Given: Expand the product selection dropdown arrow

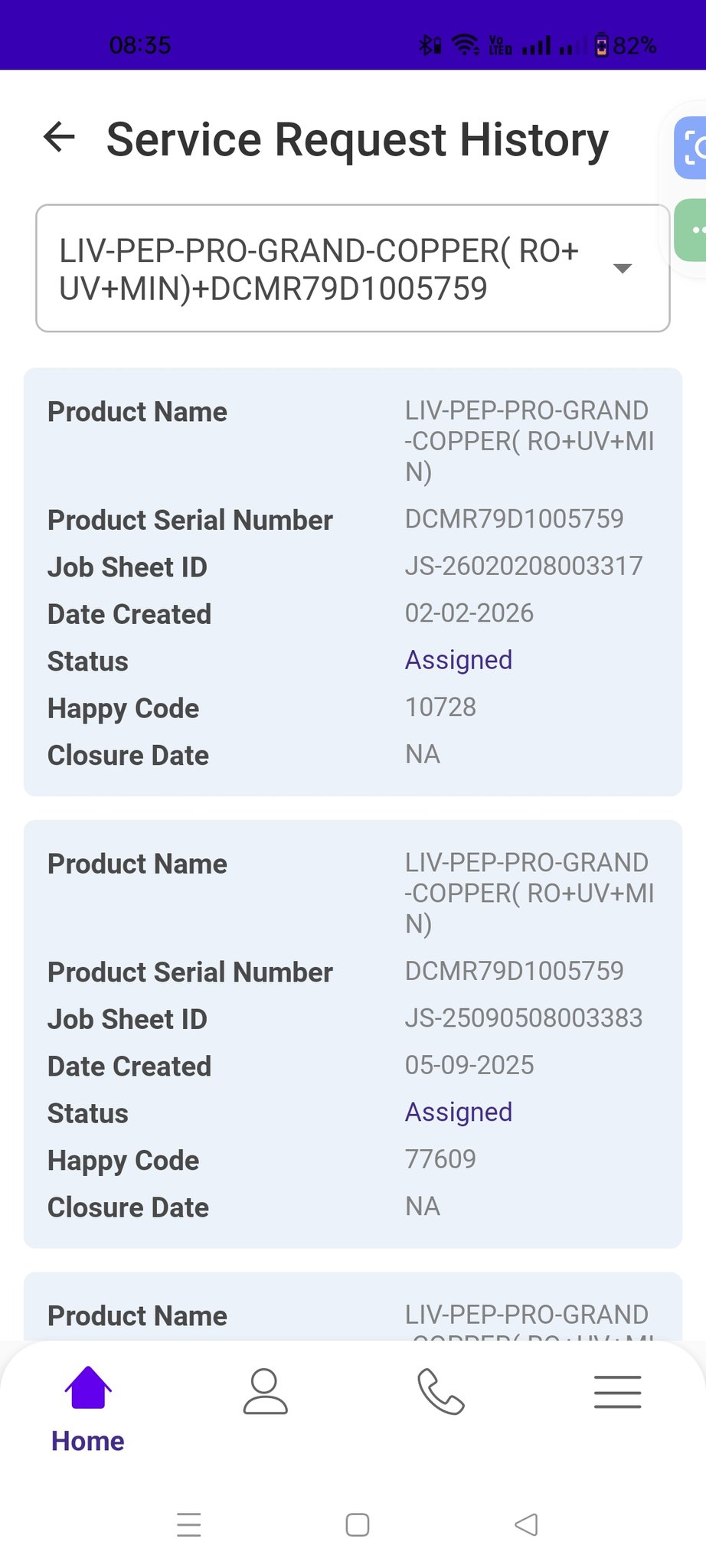Looking at the screenshot, I should [x=623, y=269].
